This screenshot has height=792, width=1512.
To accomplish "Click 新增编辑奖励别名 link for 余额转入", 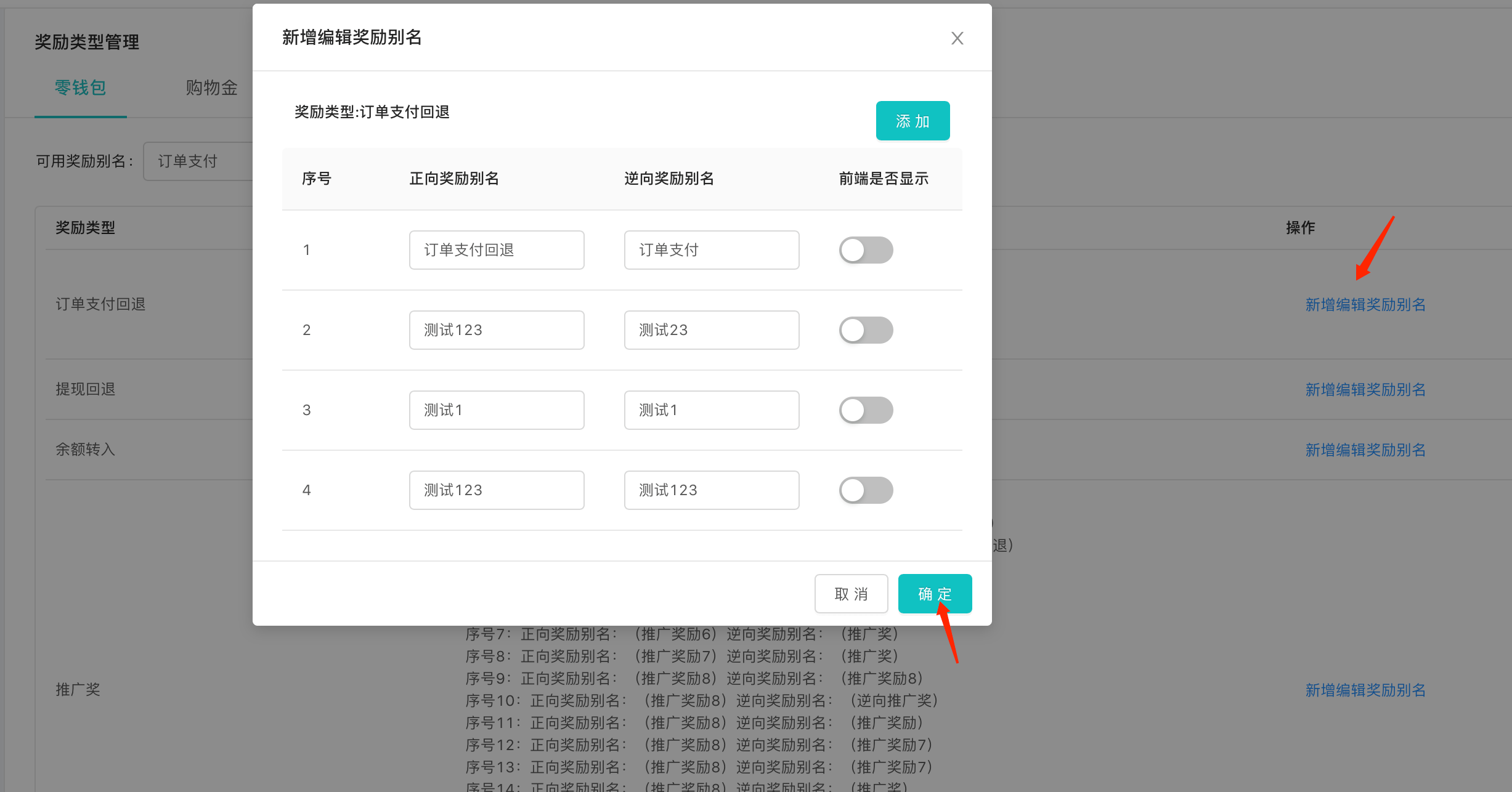I will click(x=1365, y=449).
